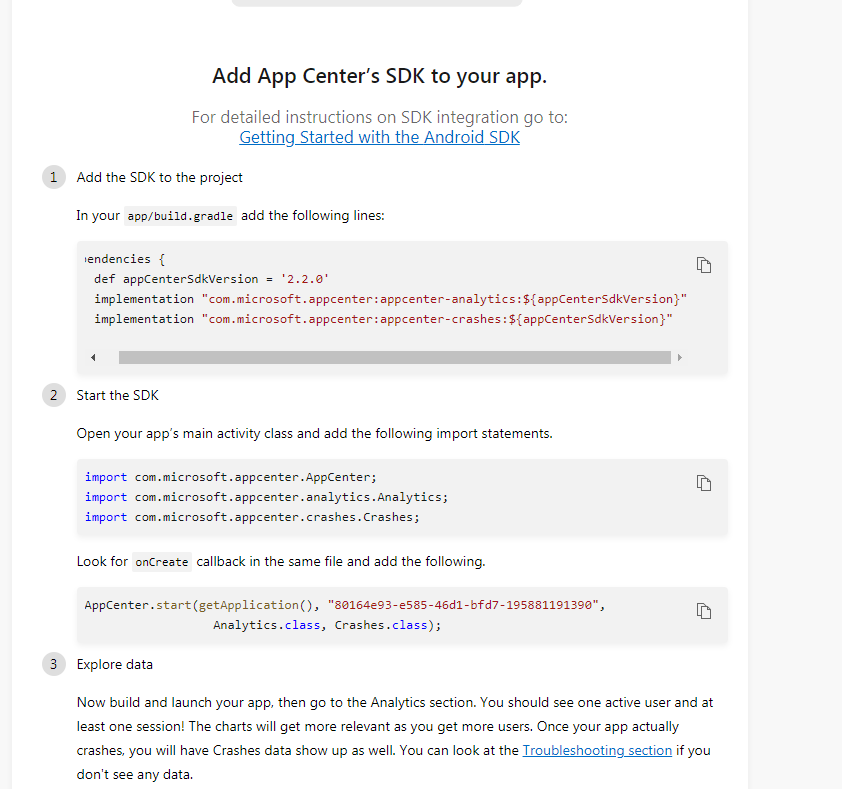Click the right arrow of code scrollbar
This screenshot has width=842, height=789.
tap(679, 357)
